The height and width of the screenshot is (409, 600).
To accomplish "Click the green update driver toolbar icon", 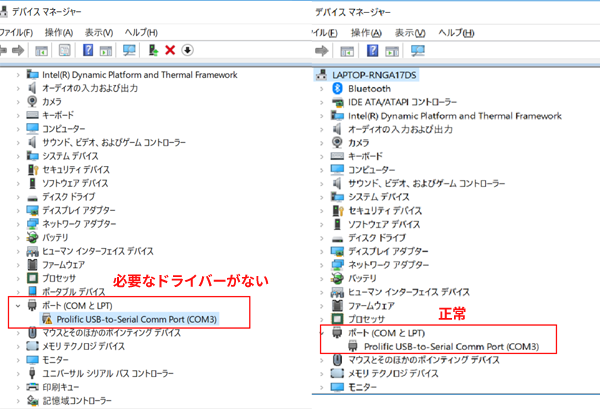I will (x=153, y=50).
